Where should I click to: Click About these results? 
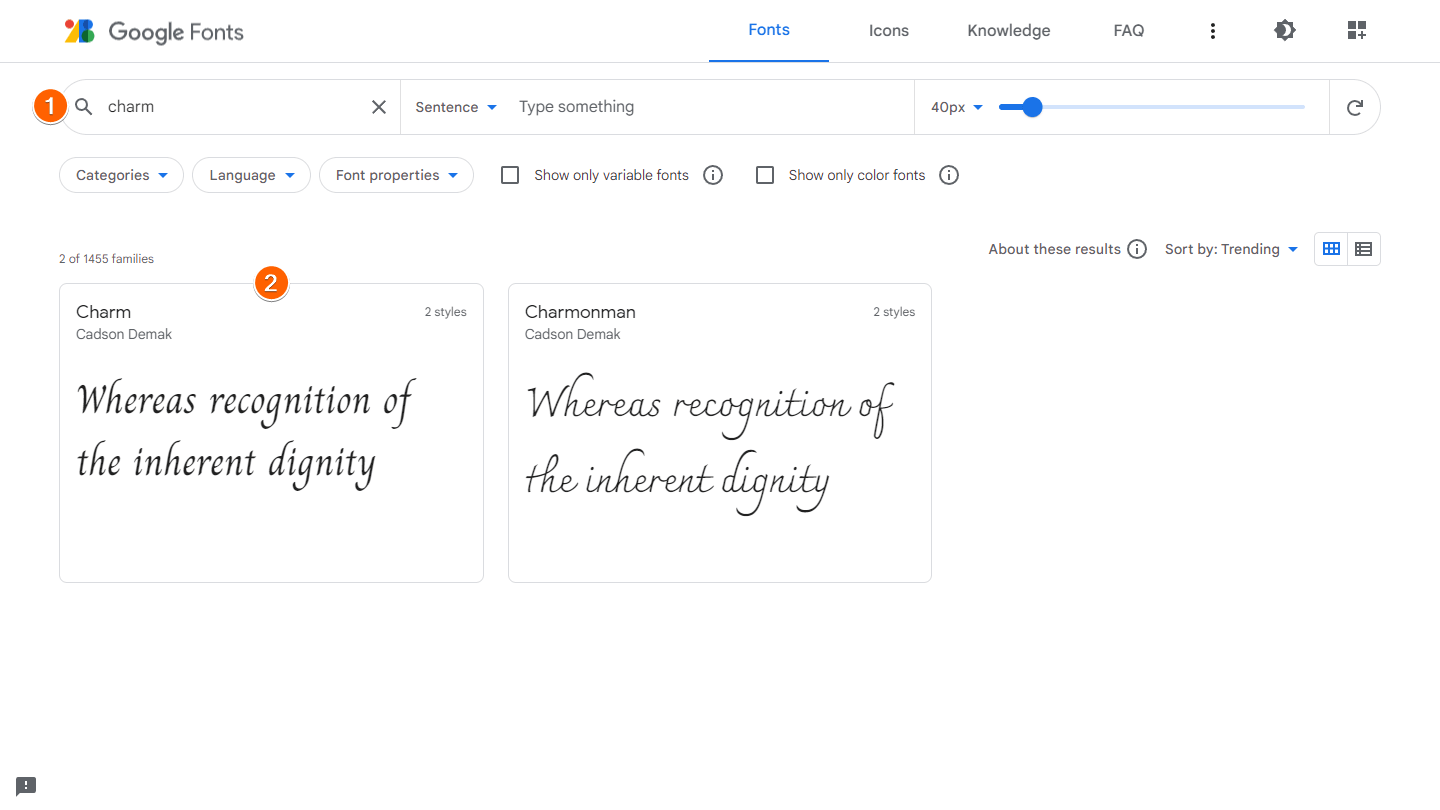(1055, 248)
